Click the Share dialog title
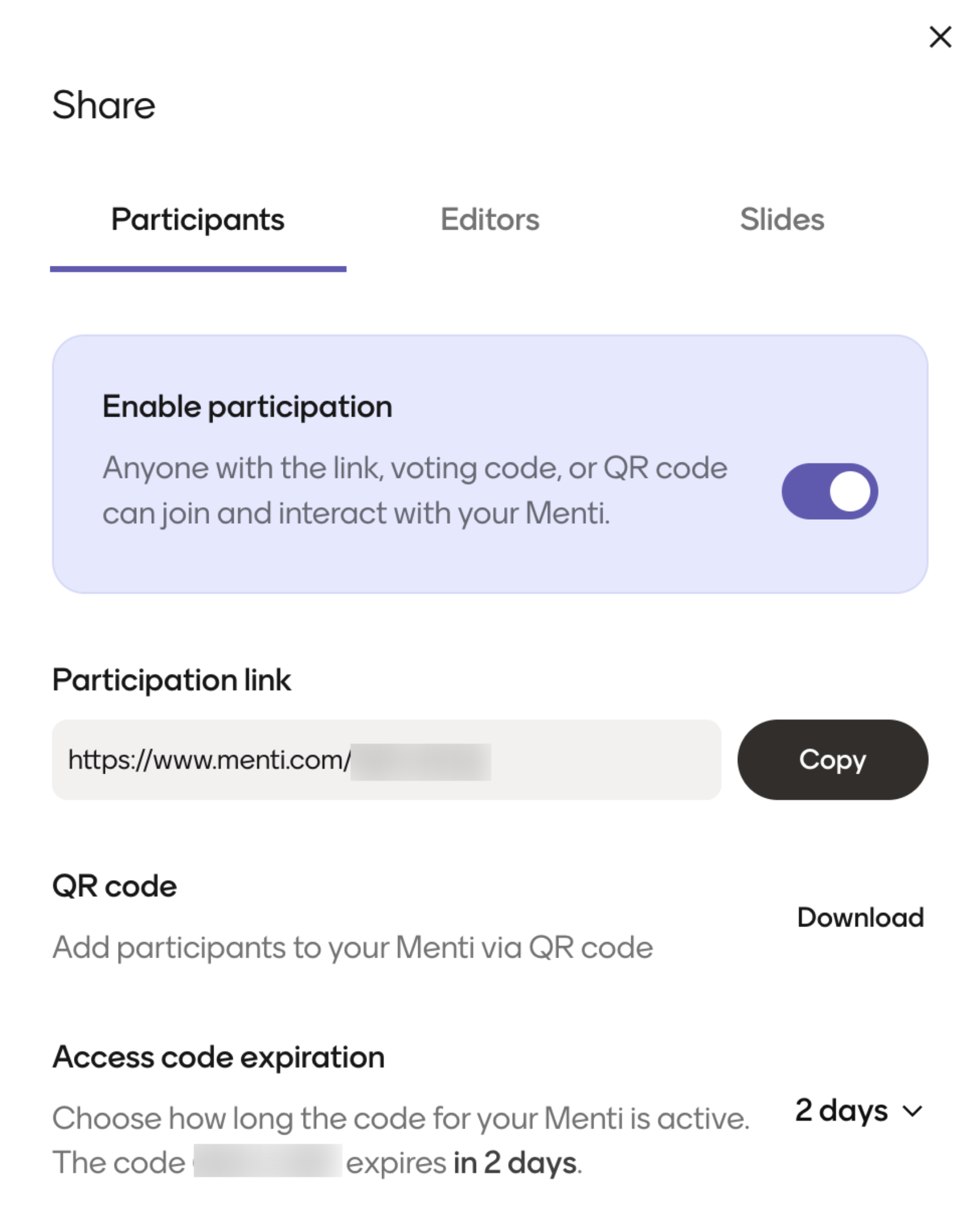 (x=104, y=105)
